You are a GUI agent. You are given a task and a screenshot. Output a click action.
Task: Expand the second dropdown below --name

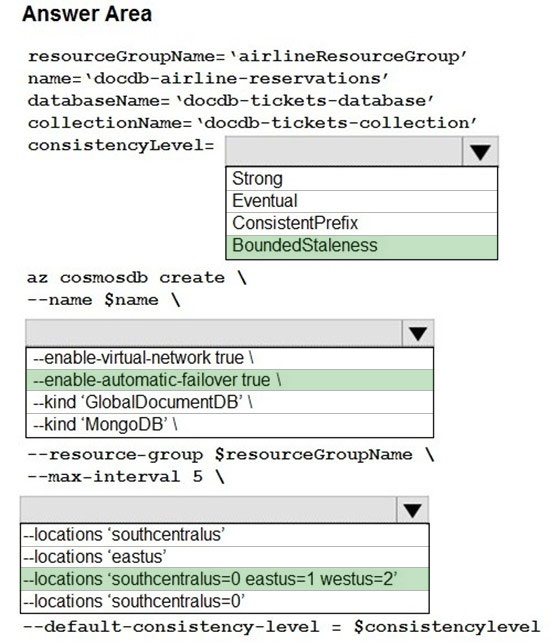(x=418, y=333)
